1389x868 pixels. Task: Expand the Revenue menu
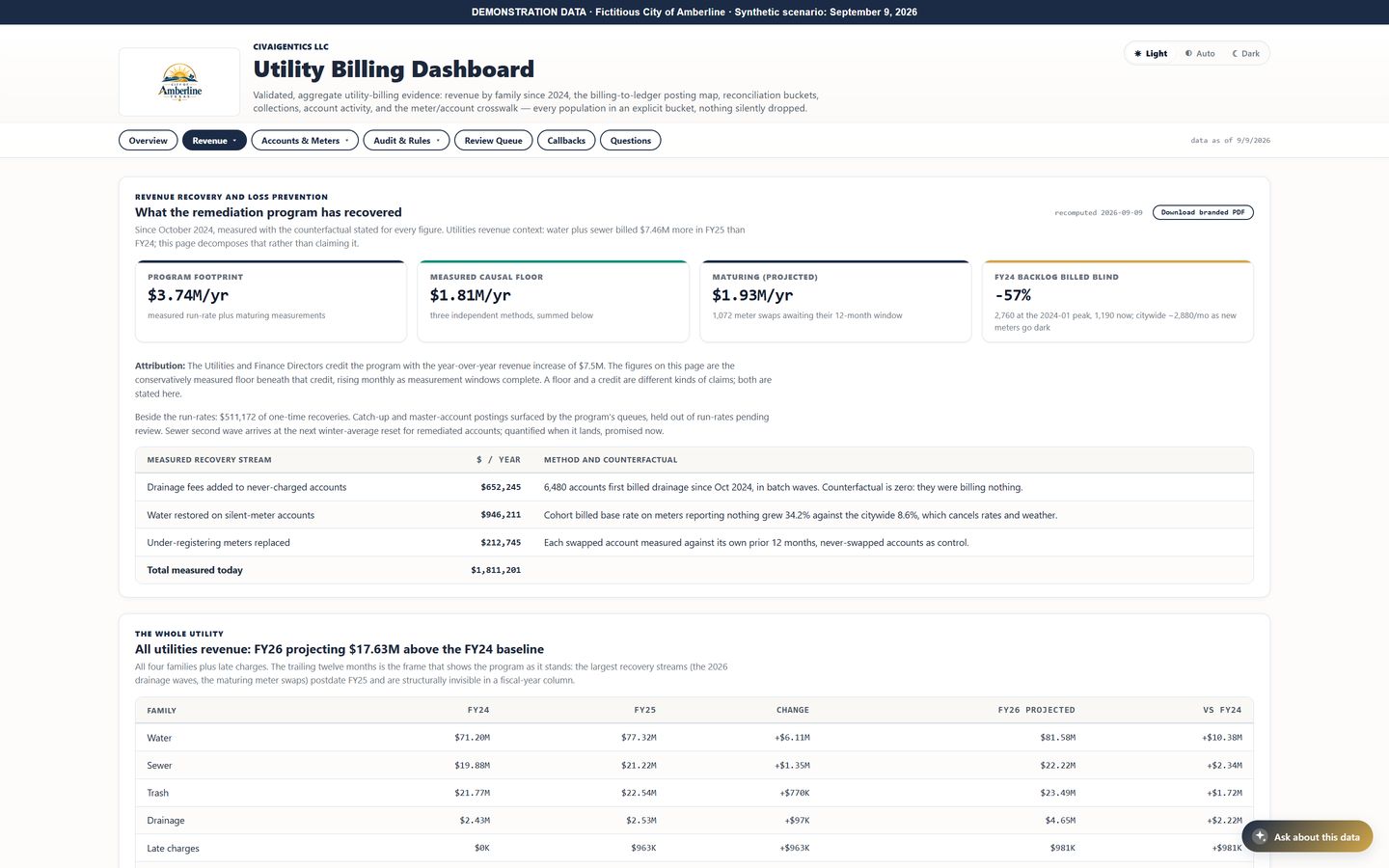214,141
